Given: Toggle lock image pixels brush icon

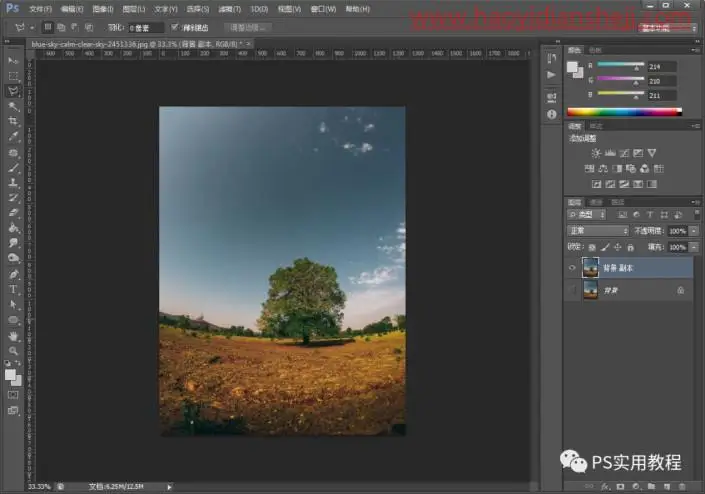Looking at the screenshot, I should (x=605, y=247).
